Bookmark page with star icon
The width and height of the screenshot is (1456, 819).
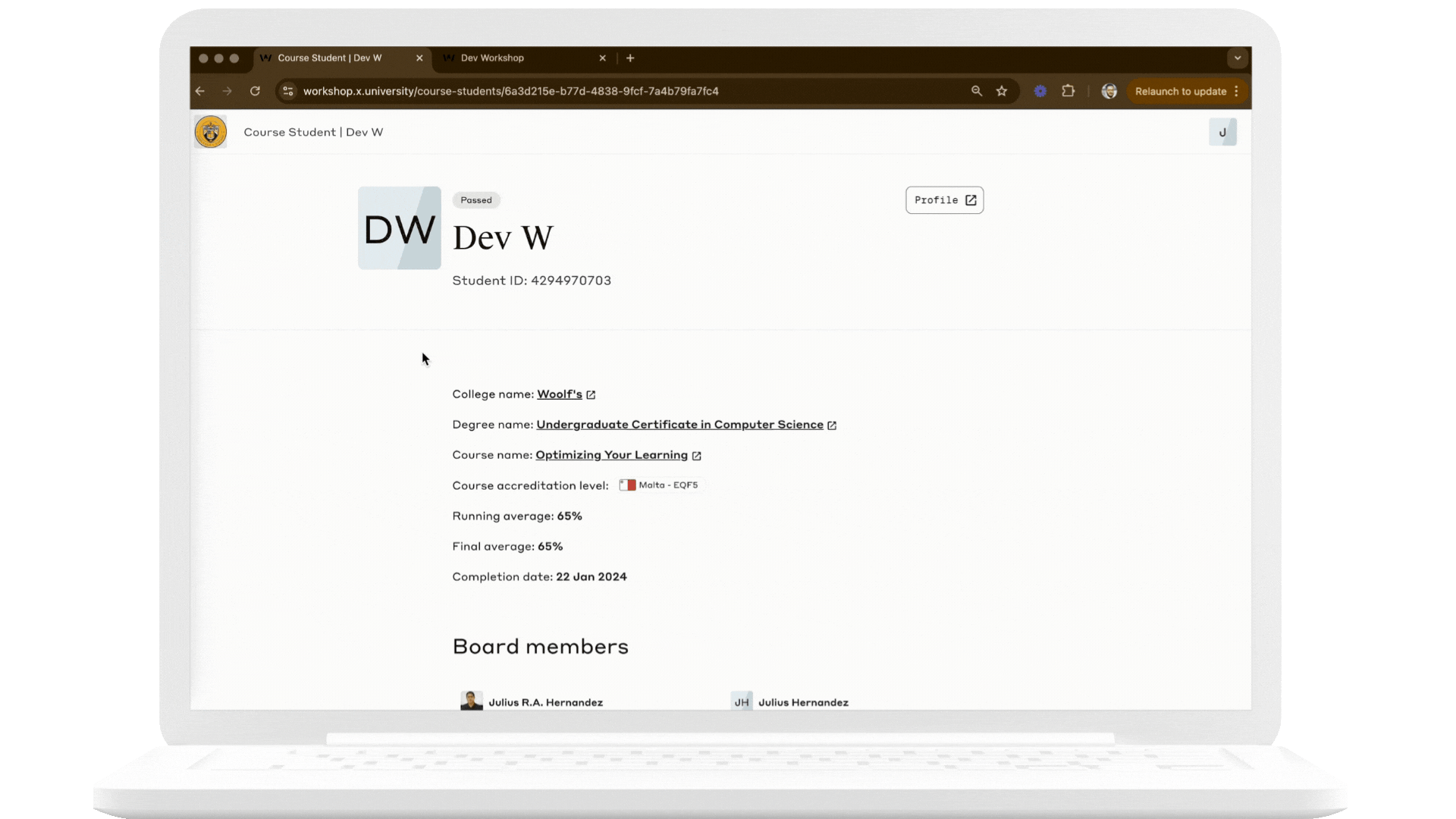coord(1002,91)
